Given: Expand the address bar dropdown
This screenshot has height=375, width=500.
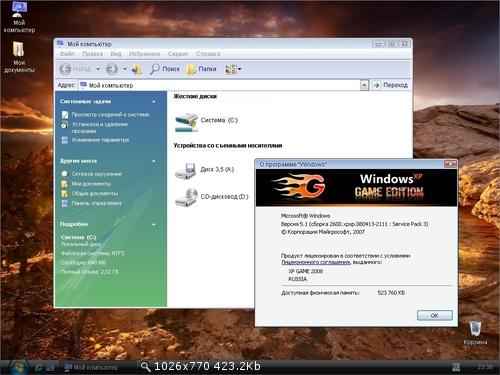Looking at the screenshot, I should (x=364, y=85).
